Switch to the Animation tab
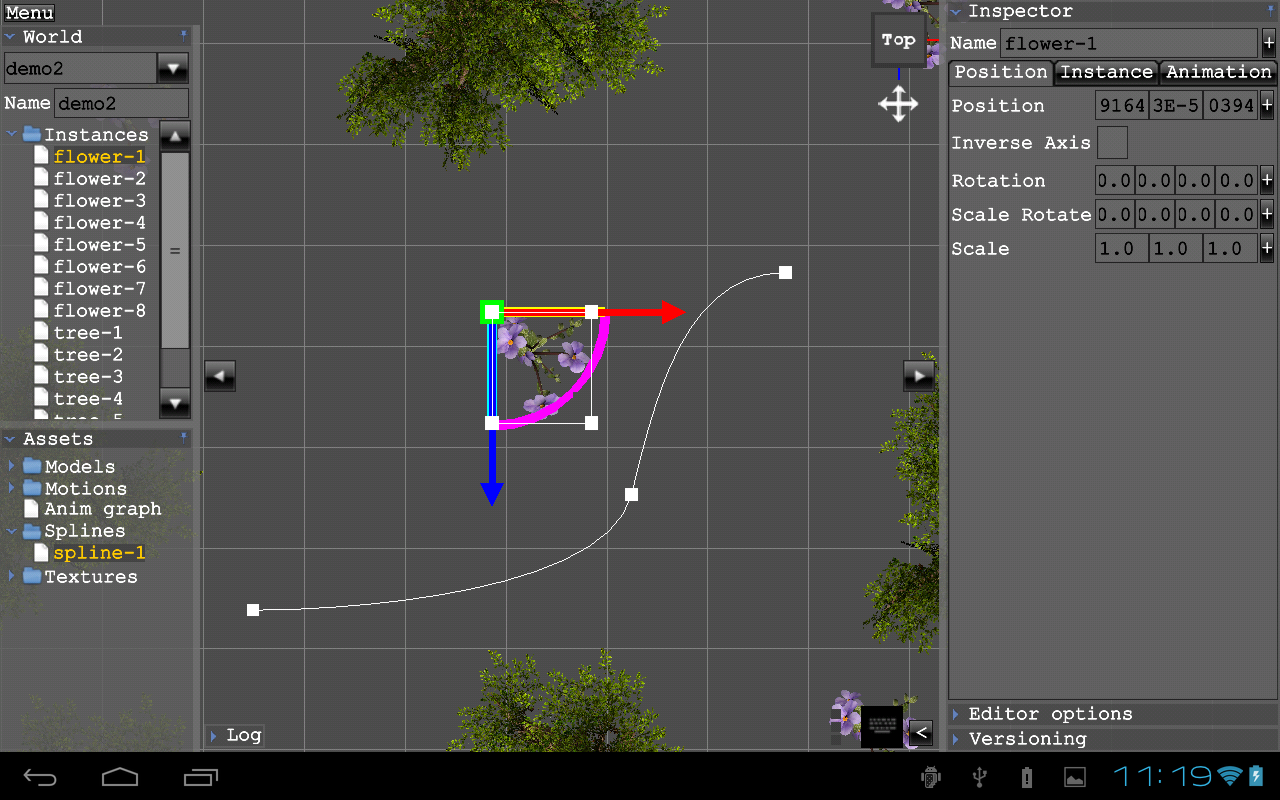1280x800 pixels. click(x=1218, y=72)
